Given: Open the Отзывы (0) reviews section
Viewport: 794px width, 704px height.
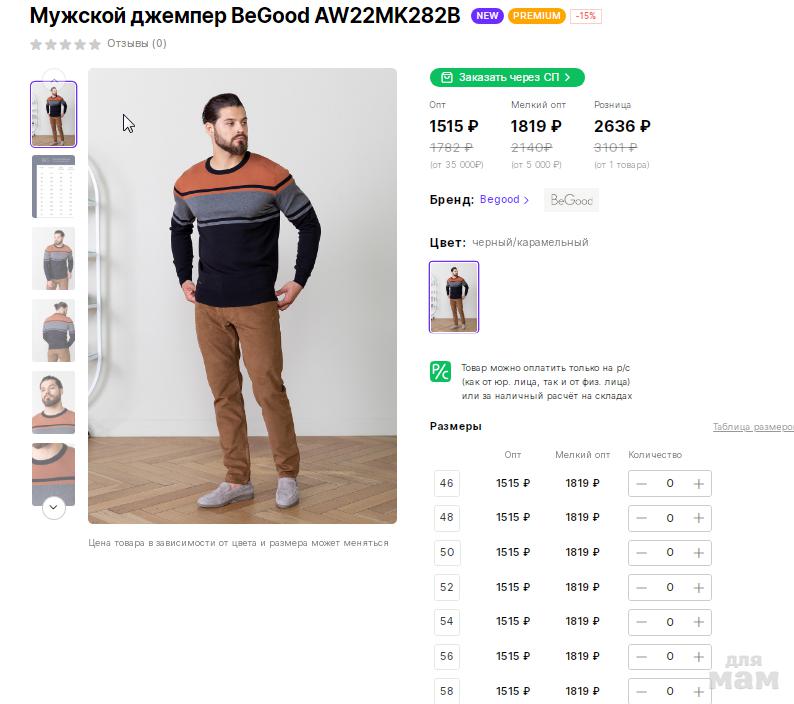Looking at the screenshot, I should coord(137,44).
